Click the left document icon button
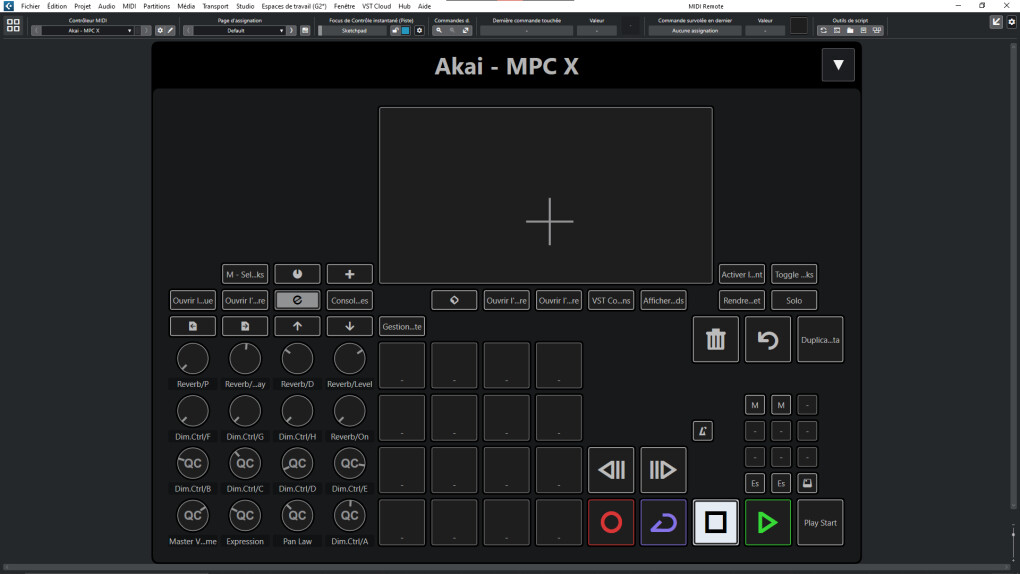The width and height of the screenshot is (1020, 574). pos(193,326)
